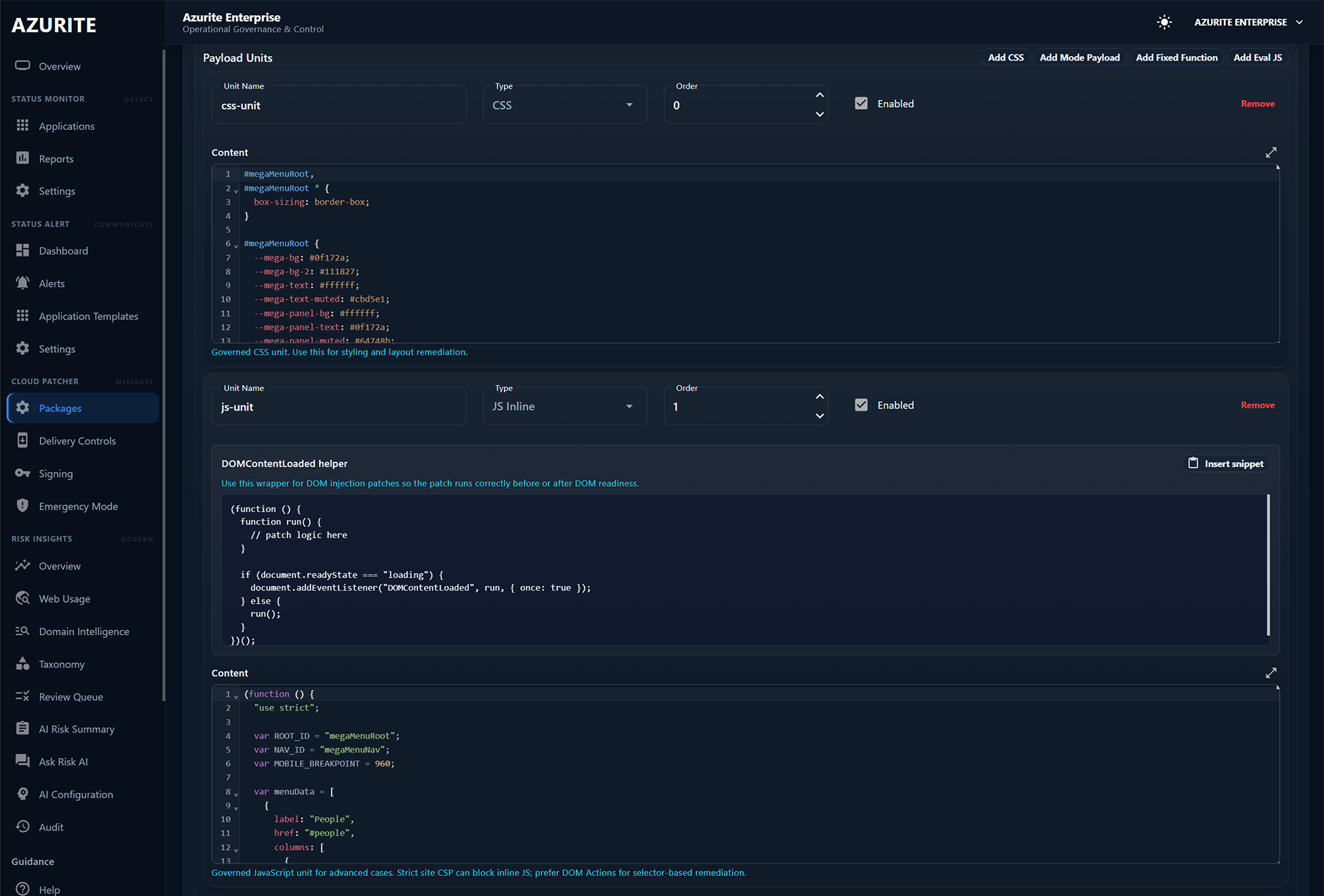Screen dimensions: 1324x896
Task: Click the css-unit Unit Name field
Action: click(339, 105)
